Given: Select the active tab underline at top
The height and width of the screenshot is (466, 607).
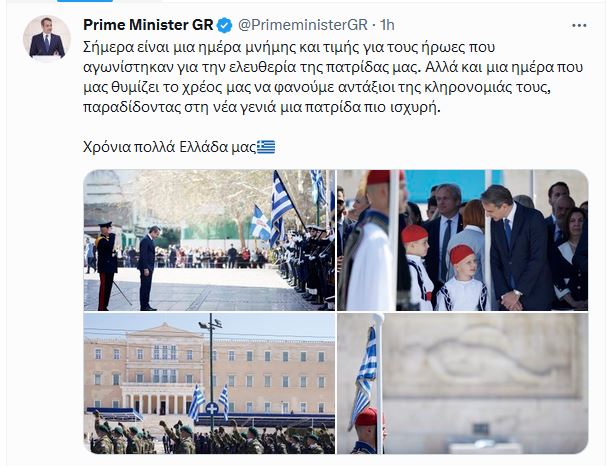Looking at the screenshot, I should click(85, 1).
